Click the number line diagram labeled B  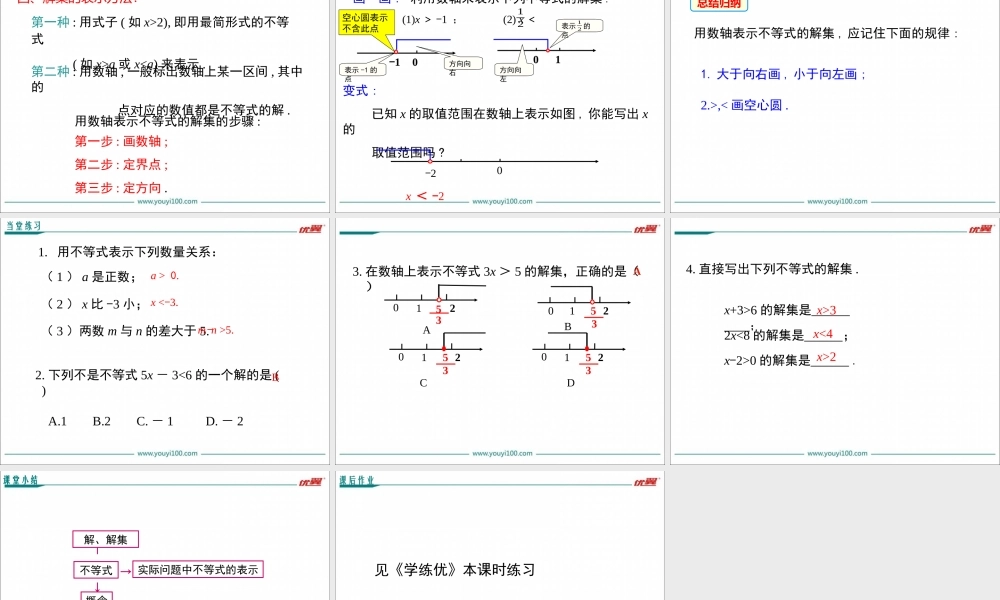583,305
